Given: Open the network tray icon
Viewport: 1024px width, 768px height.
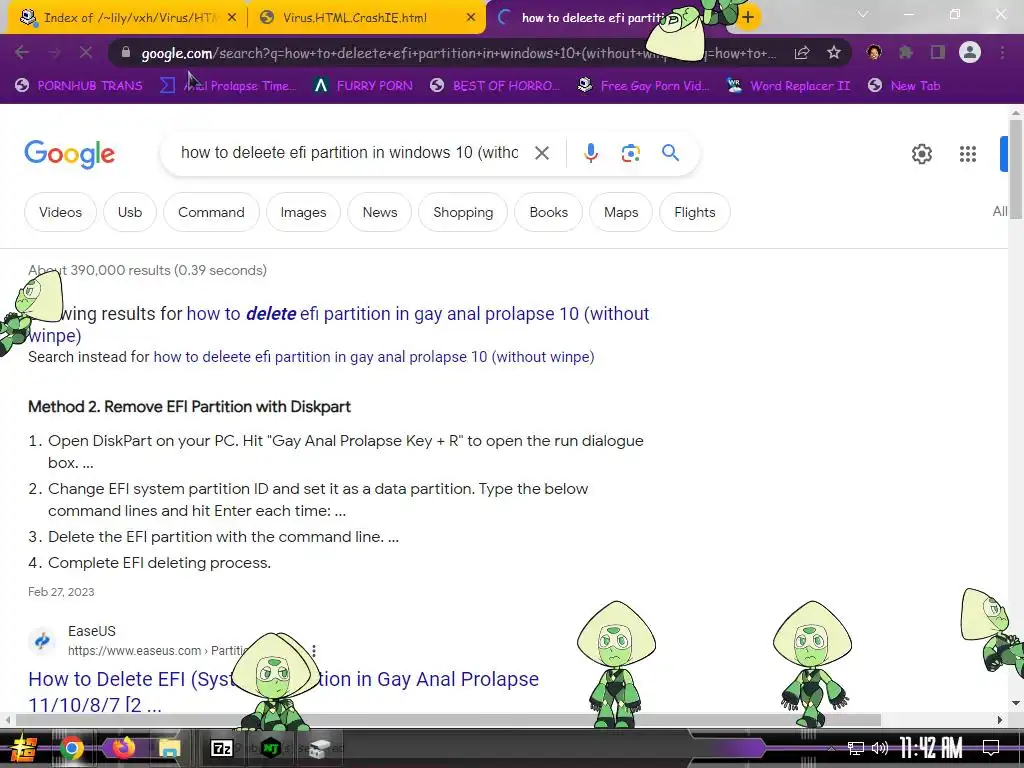Looking at the screenshot, I should pos(856,748).
